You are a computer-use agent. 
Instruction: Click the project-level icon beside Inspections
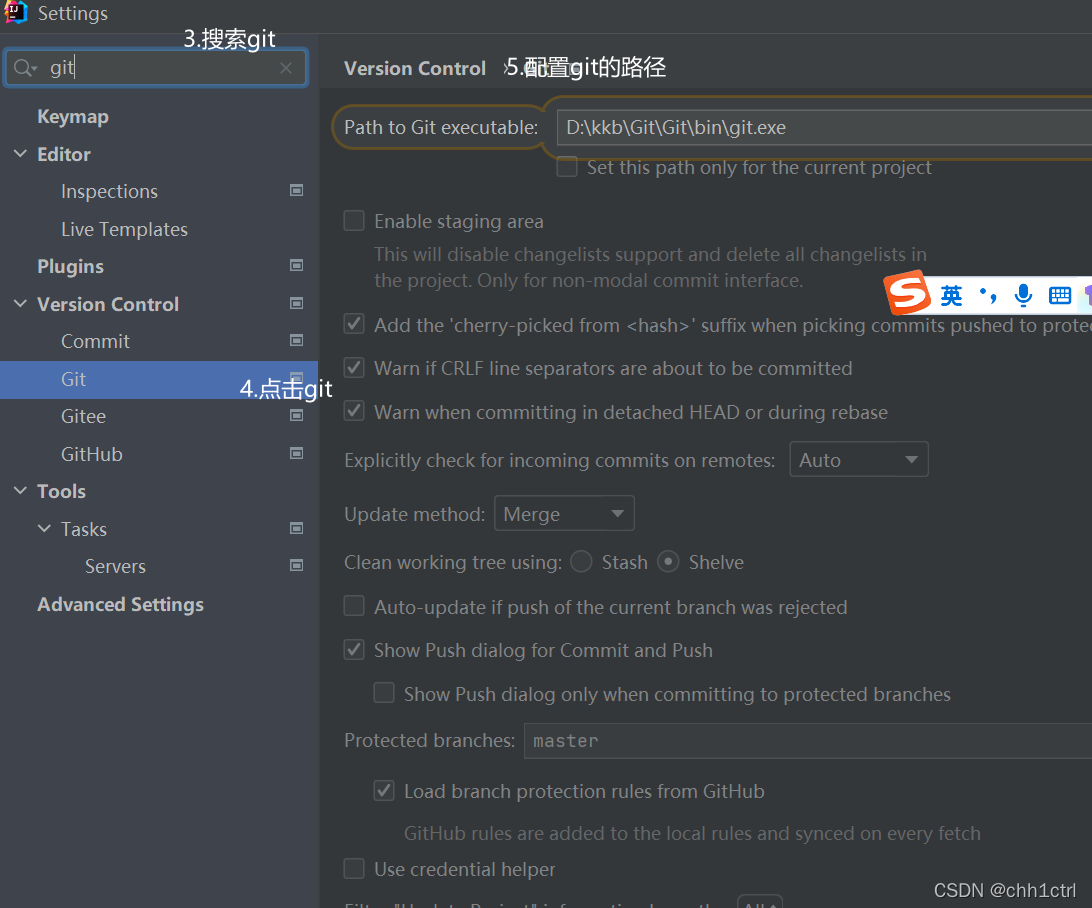pos(296,191)
